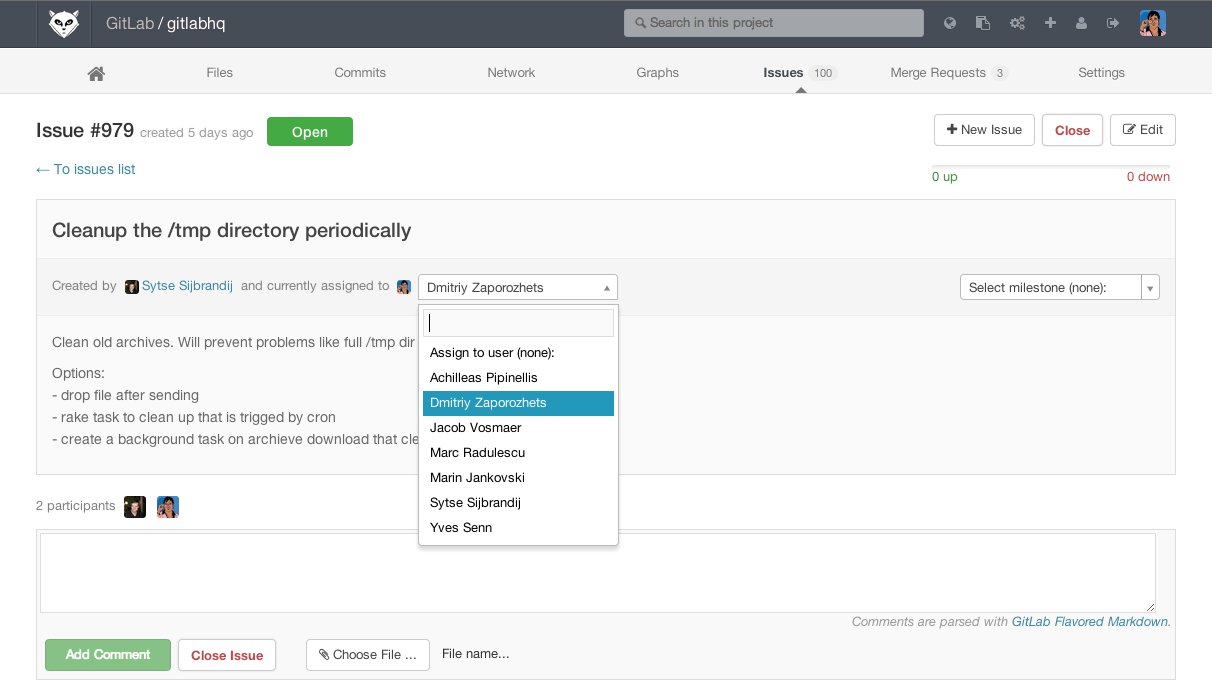The image size is (1212, 684).
Task: Click the user avatar in top header
Action: point(1152,23)
